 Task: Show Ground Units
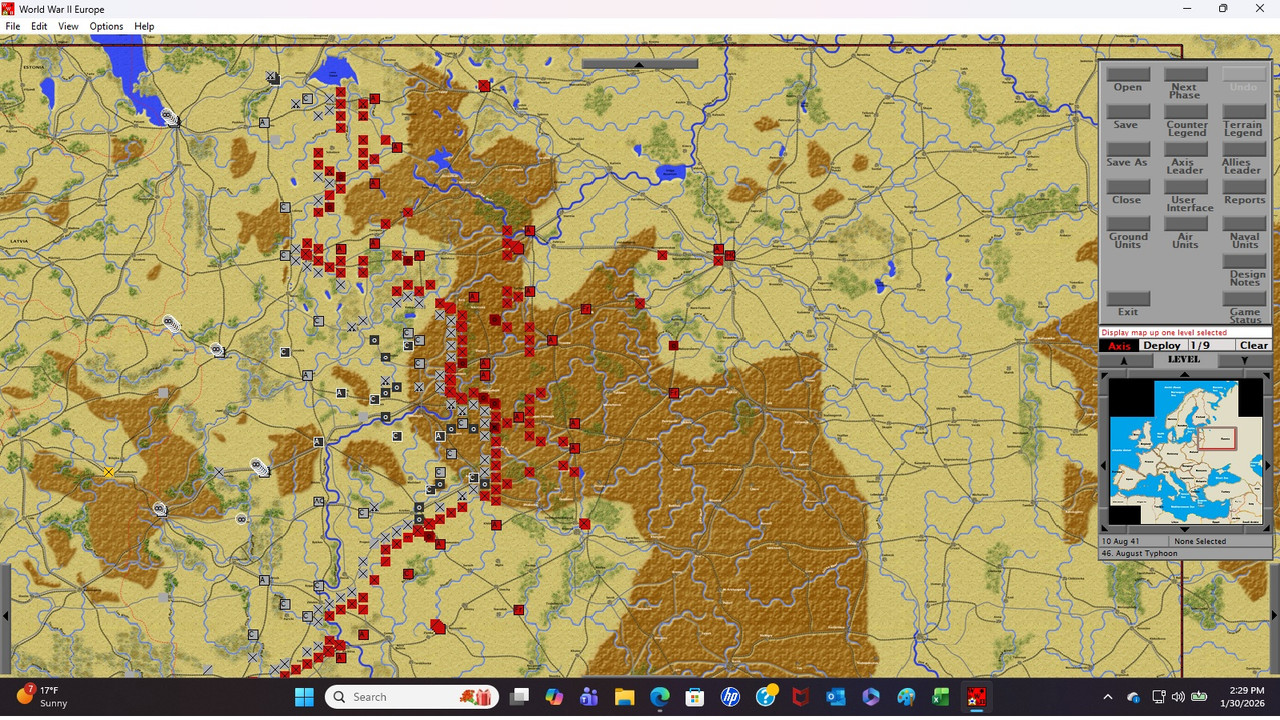point(1128,224)
